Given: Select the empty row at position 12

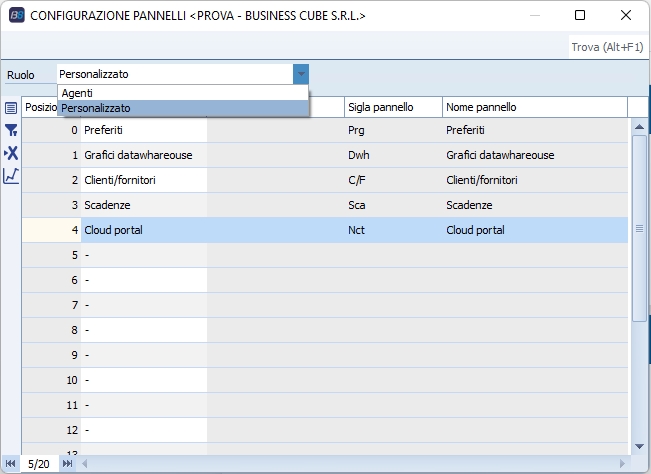Looking at the screenshot, I should point(325,430).
